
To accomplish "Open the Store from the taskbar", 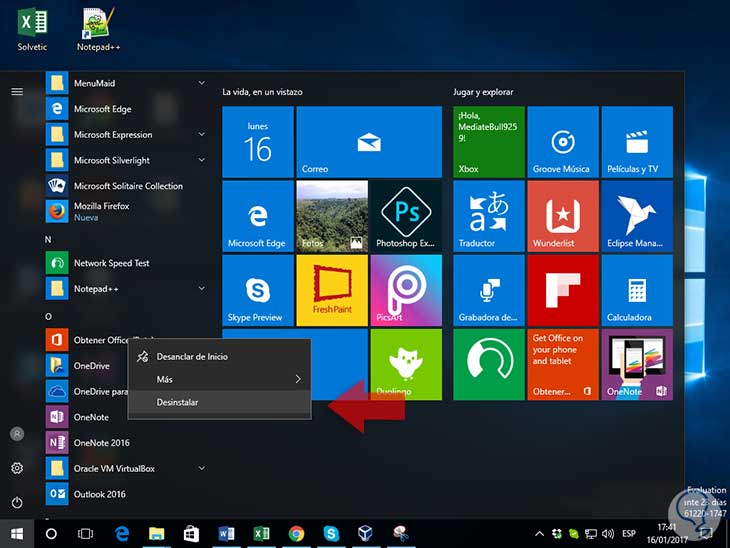I will coord(191,534).
